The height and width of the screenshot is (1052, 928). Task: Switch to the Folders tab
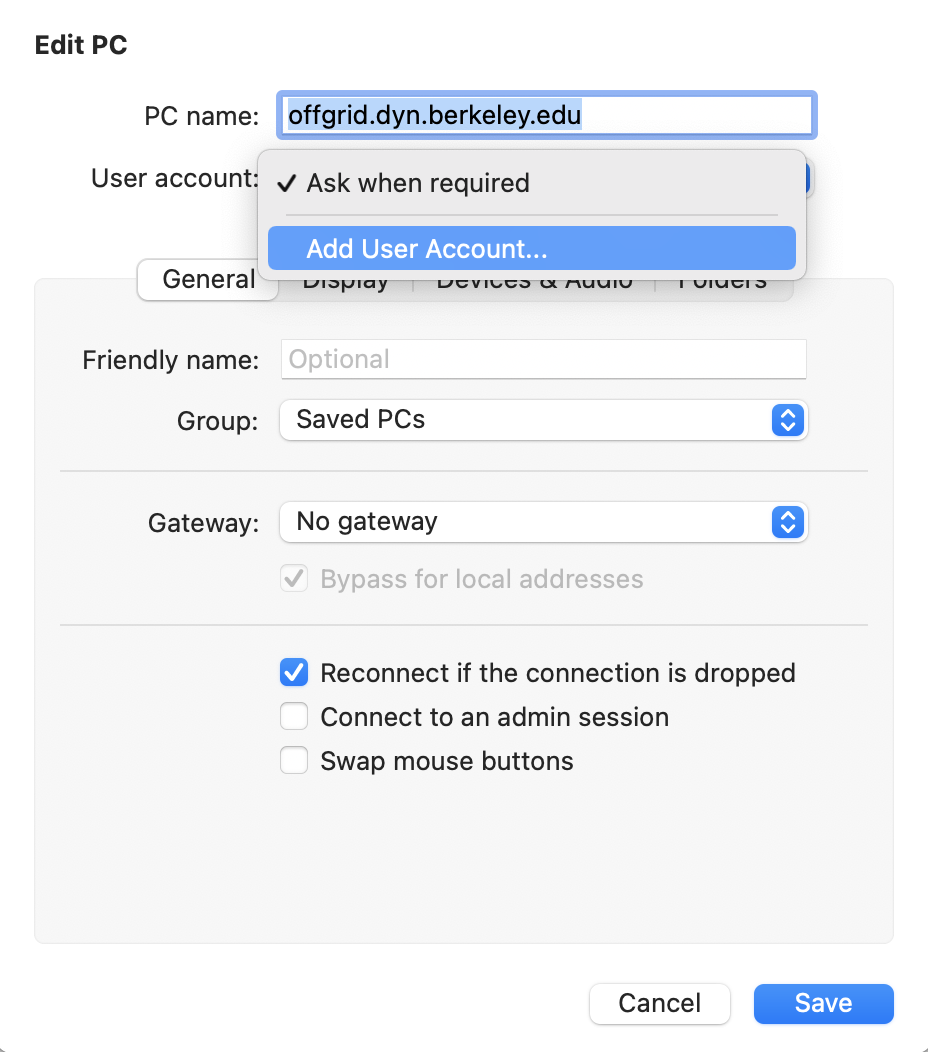pyautogui.click(x=723, y=286)
